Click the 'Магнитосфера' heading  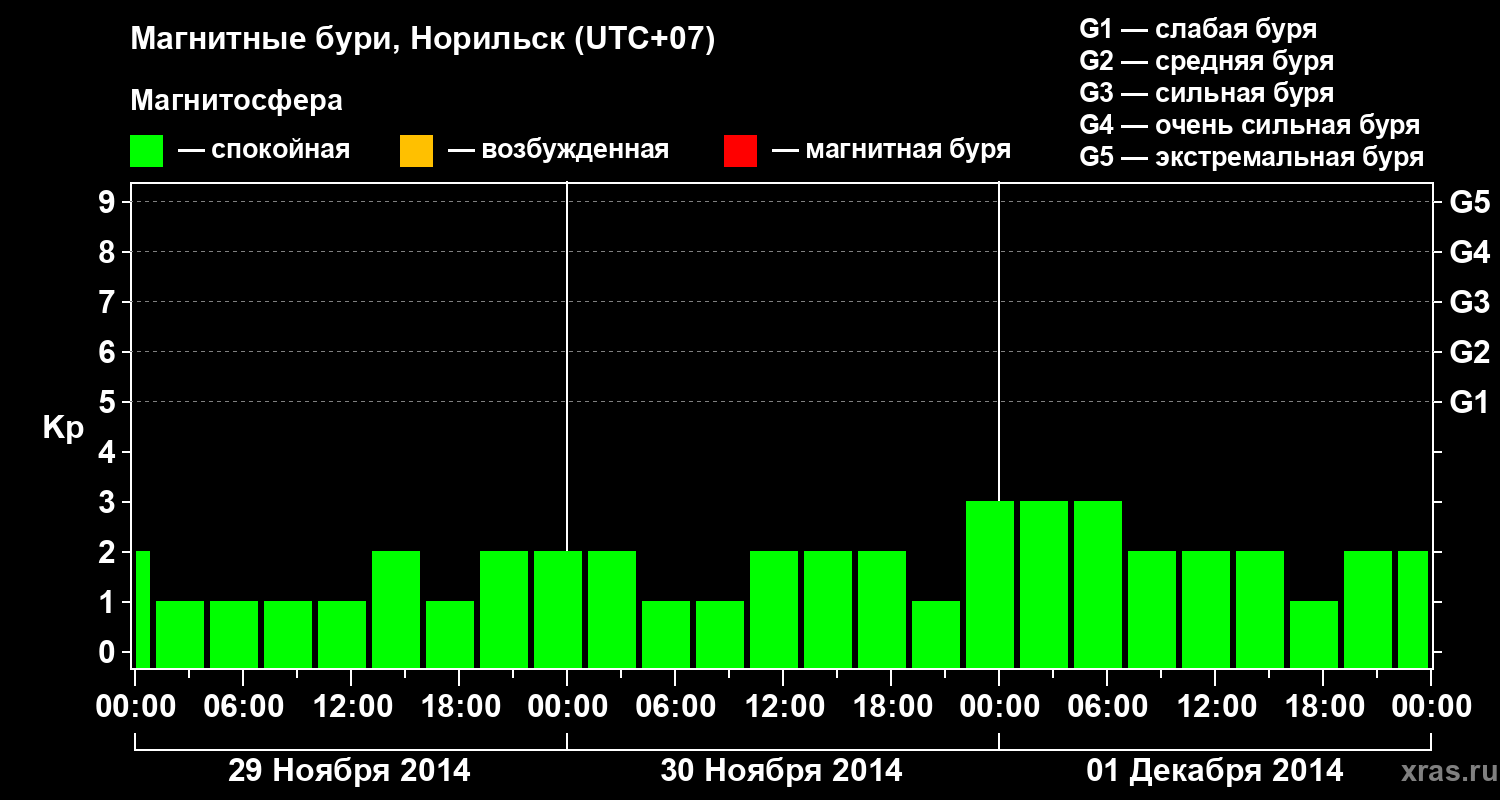pyautogui.click(x=236, y=102)
